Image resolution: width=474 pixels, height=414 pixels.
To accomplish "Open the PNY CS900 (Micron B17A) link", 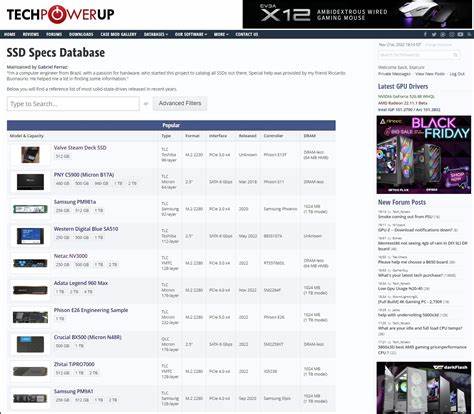I will (x=84, y=175).
